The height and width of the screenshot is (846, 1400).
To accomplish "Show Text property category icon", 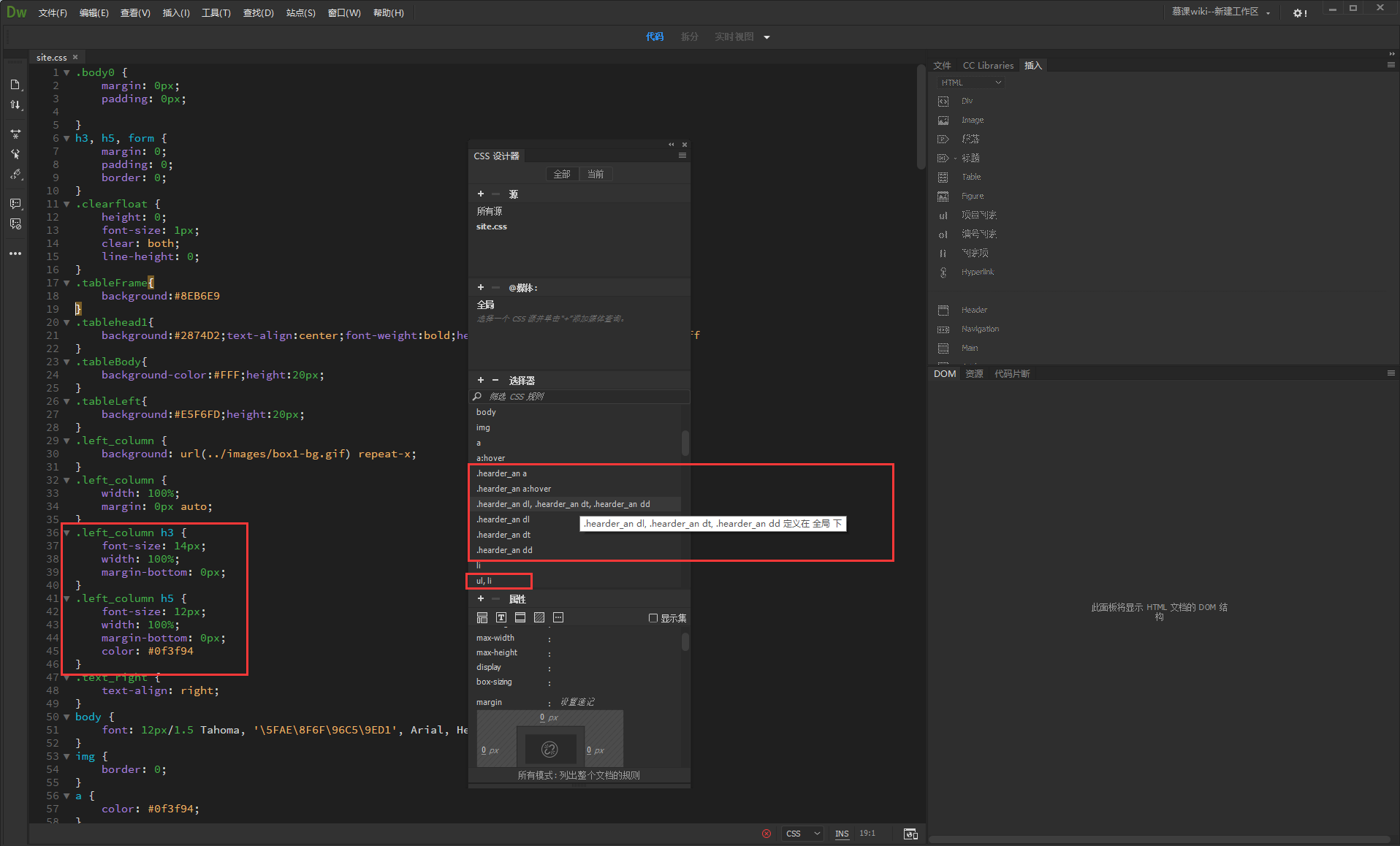I will pos(501,617).
